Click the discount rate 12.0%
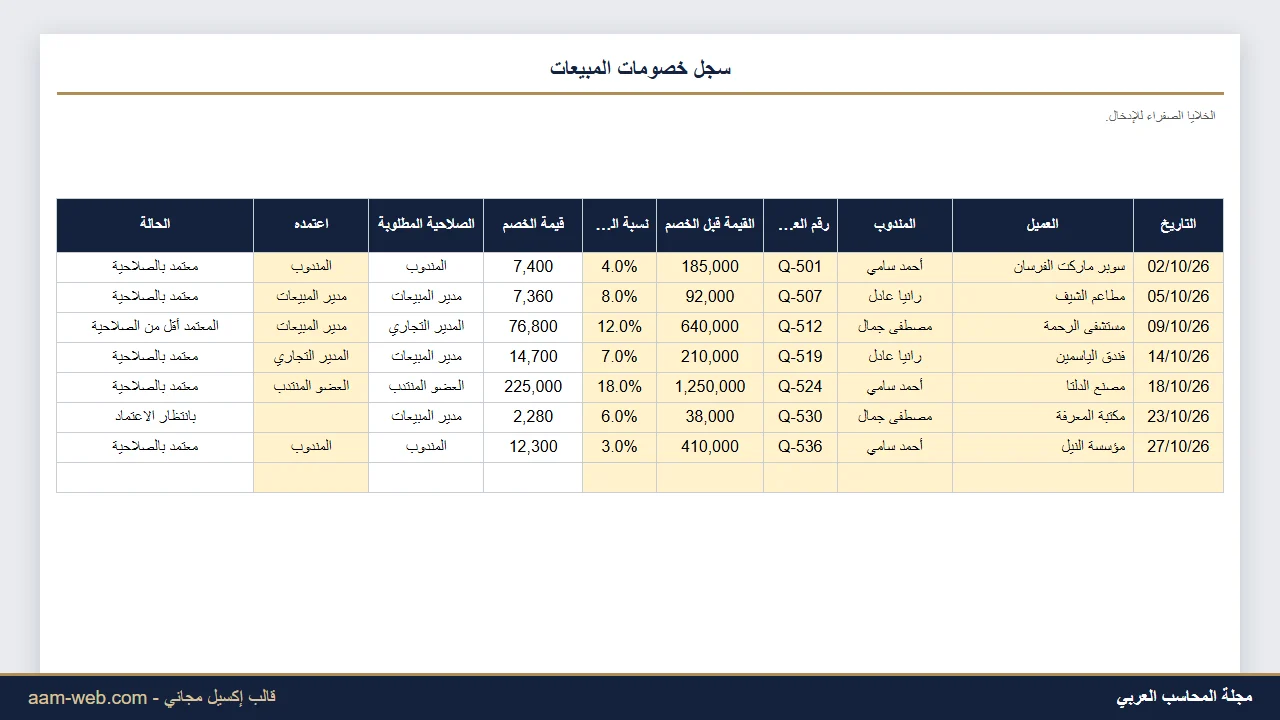1280x720 pixels. (619, 327)
